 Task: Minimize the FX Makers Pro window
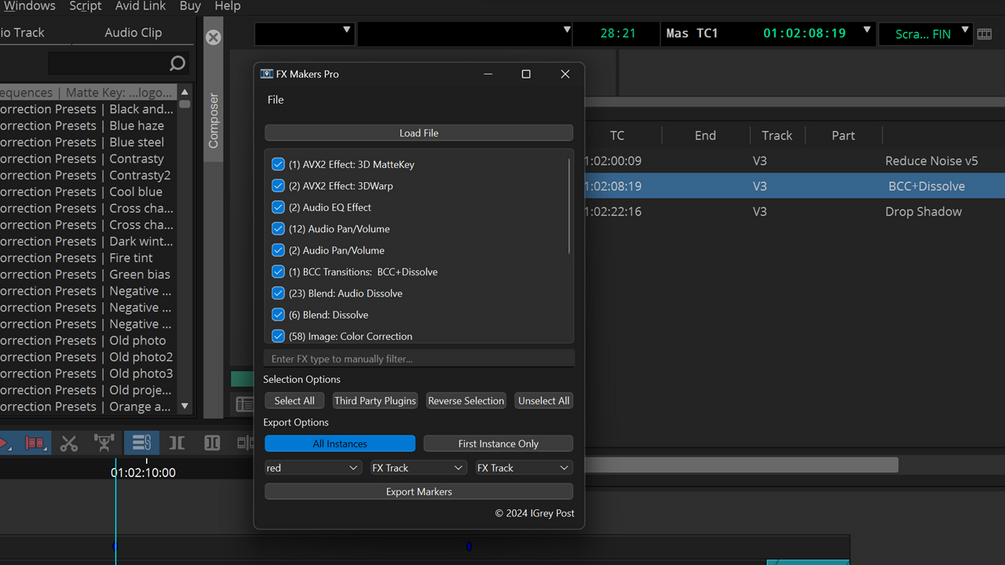tap(488, 74)
